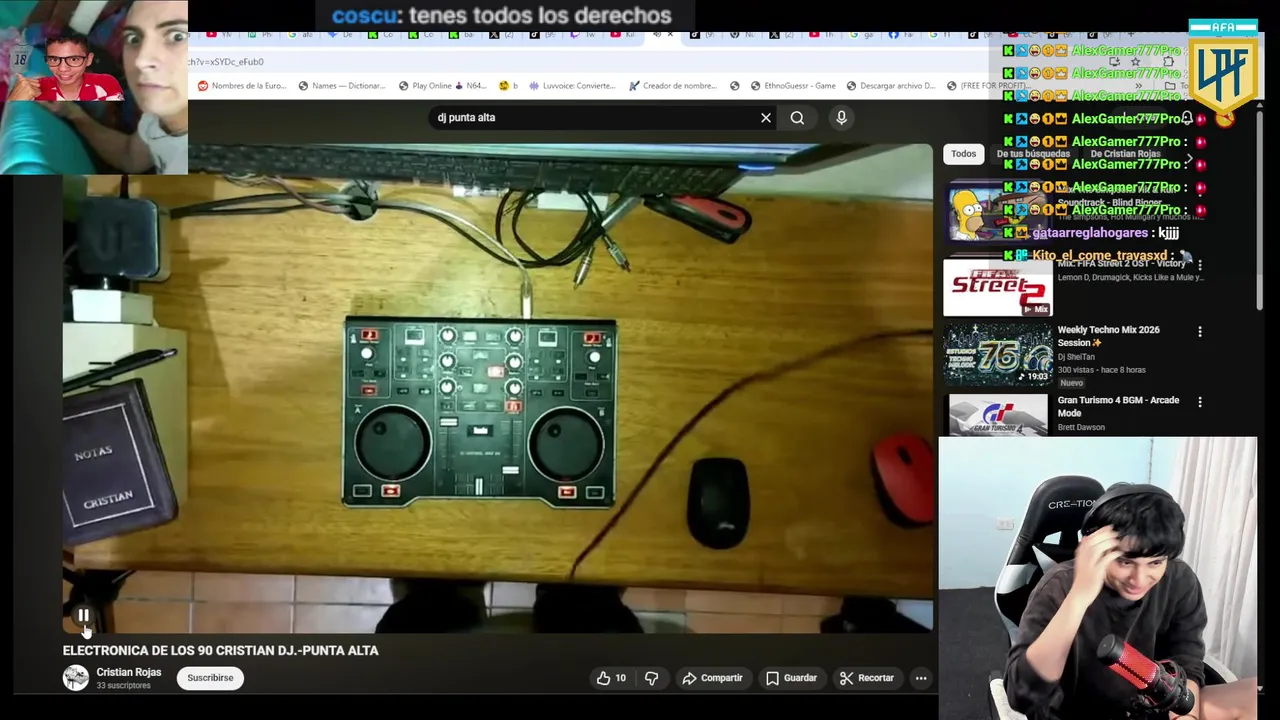The height and width of the screenshot is (720, 1280).
Task: Click the video title 'ELECTRONICA DE LOS 90 CRISTIAN DJ.-PUNTA ALTA'
Action: click(221, 651)
